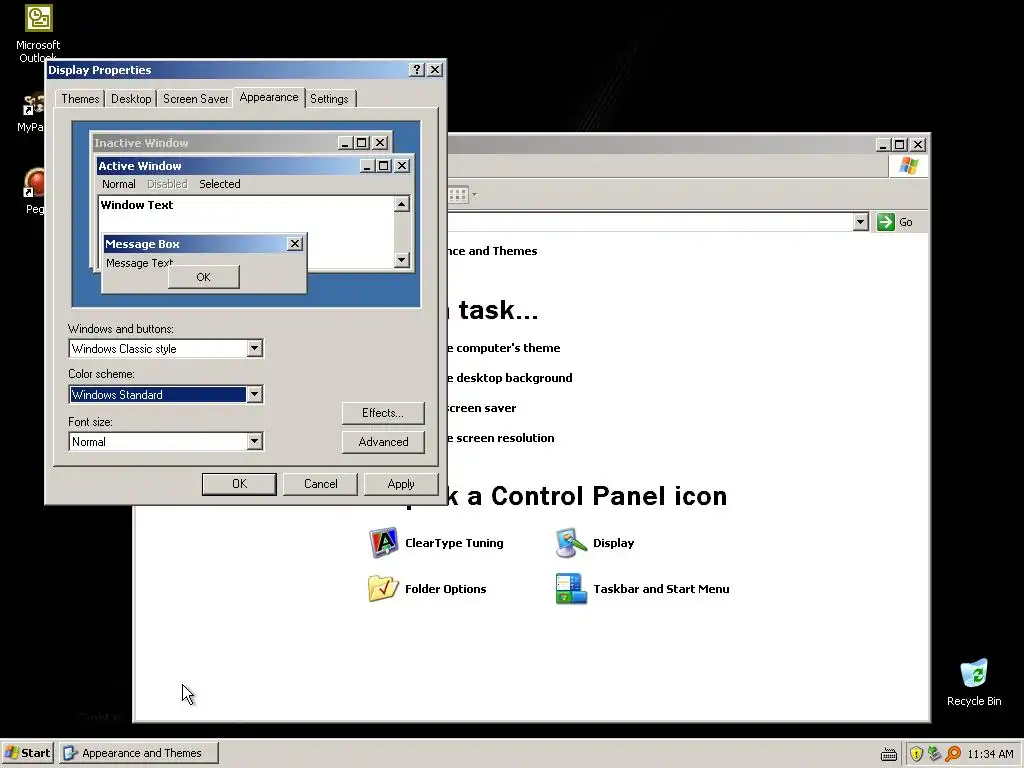The width and height of the screenshot is (1024, 768).
Task: Click the computer's theme task link
Action: coord(504,347)
